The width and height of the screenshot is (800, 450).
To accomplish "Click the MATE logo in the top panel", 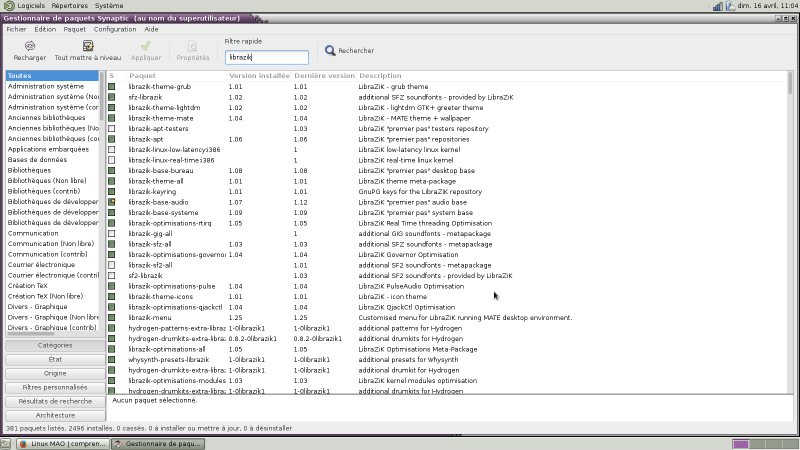I will pos(8,5).
